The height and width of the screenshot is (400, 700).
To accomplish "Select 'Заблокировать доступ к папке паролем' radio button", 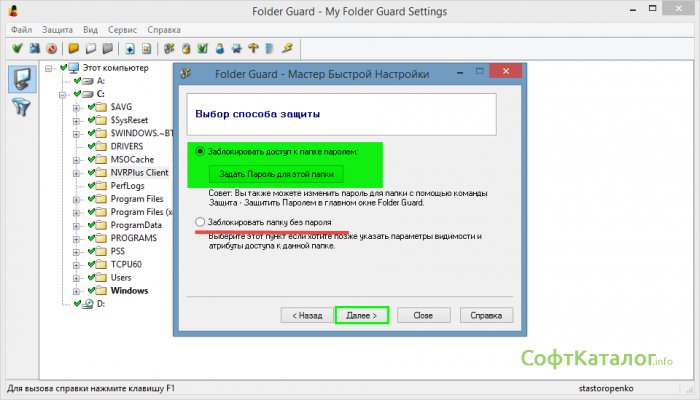I will (201, 152).
